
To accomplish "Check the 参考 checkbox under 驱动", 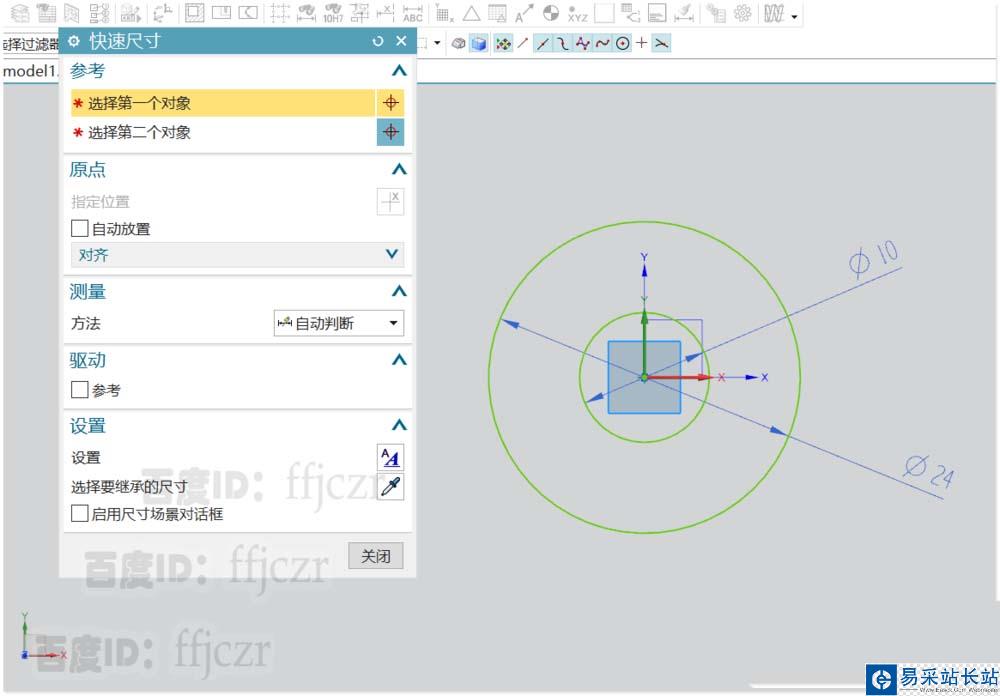I will (x=80, y=389).
